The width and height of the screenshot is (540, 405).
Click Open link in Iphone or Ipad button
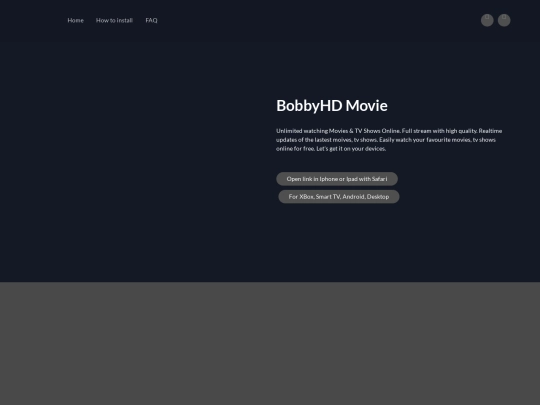[337, 179]
